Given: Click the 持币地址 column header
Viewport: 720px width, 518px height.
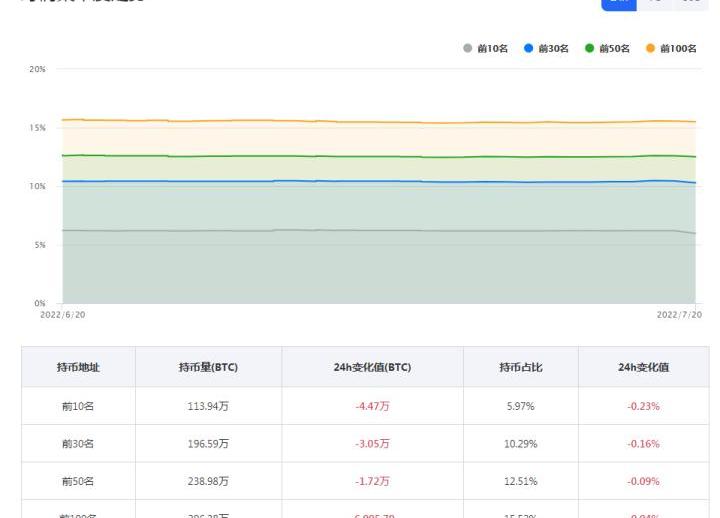Looking at the screenshot, I should 79,367.
